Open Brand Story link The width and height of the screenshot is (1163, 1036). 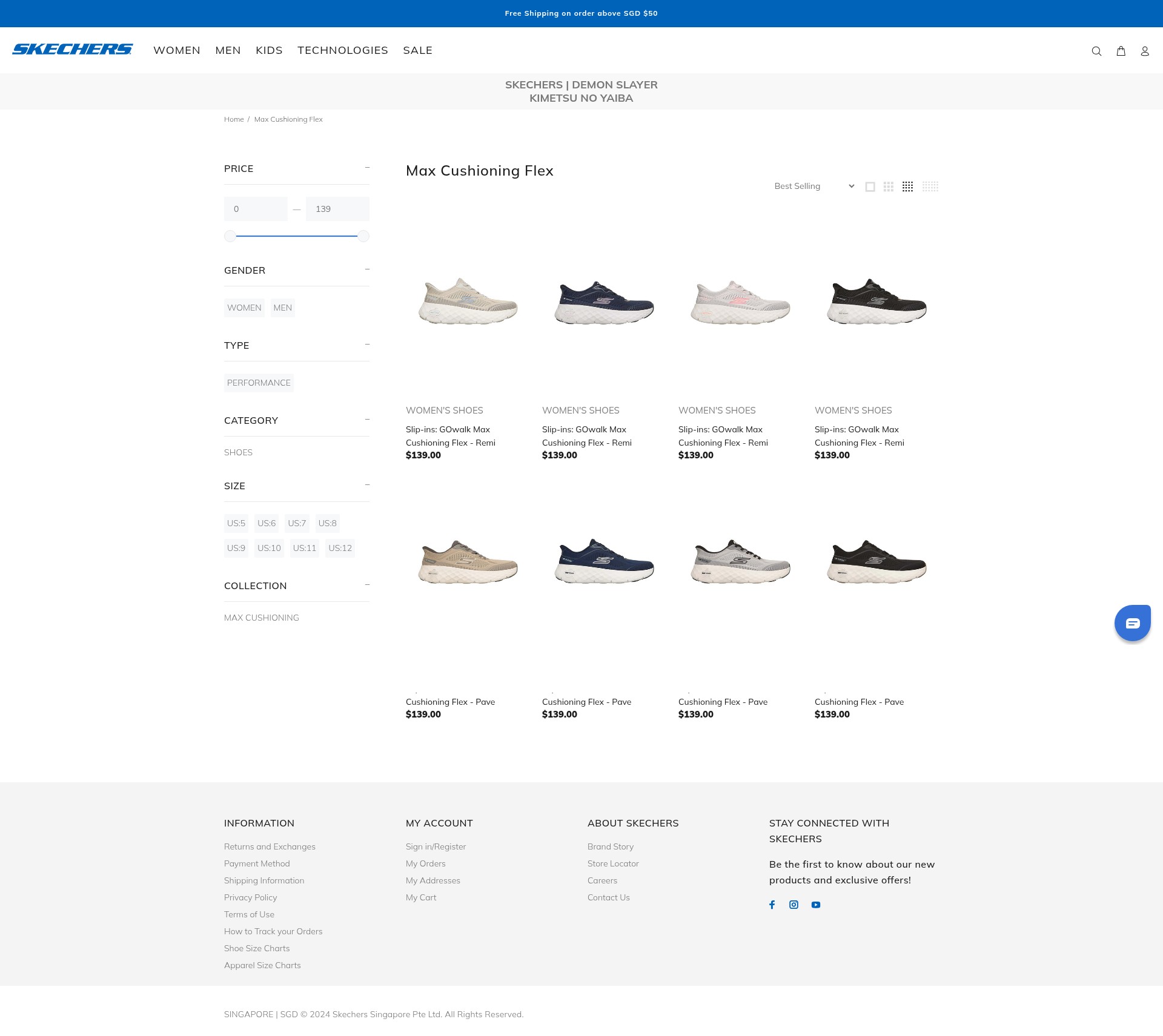pos(611,846)
